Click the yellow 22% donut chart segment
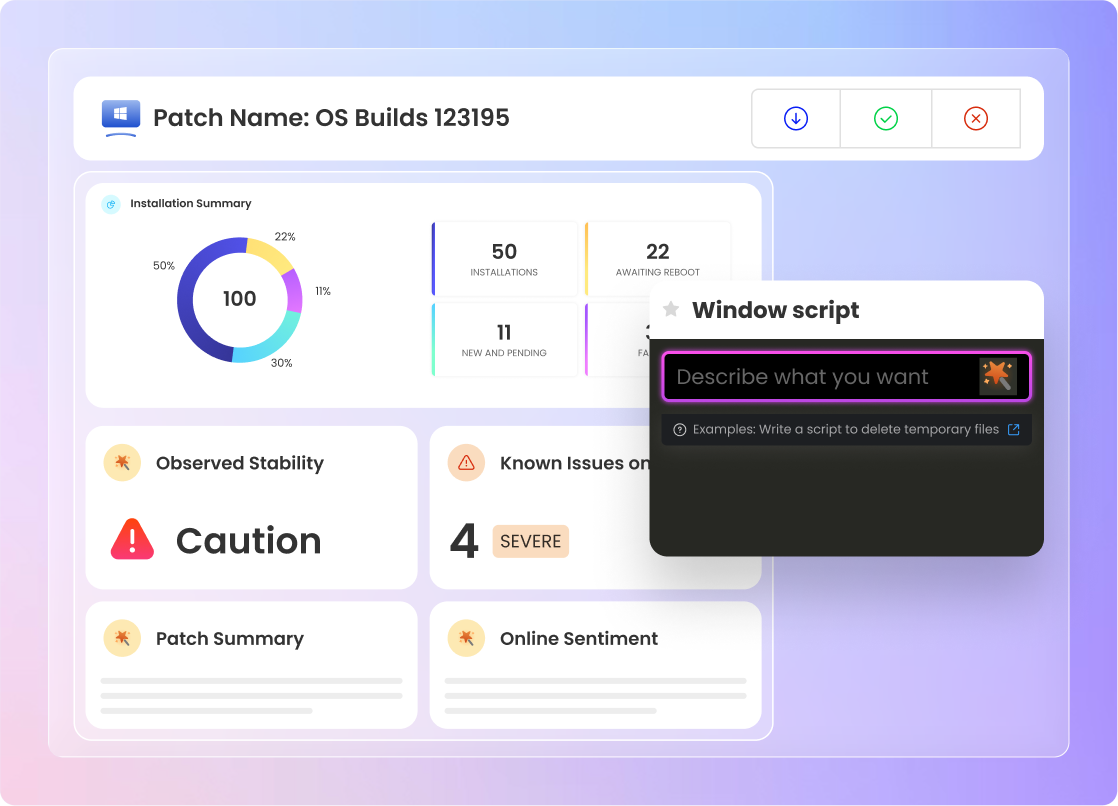Viewport: 1118px width, 806px height. click(x=271, y=255)
